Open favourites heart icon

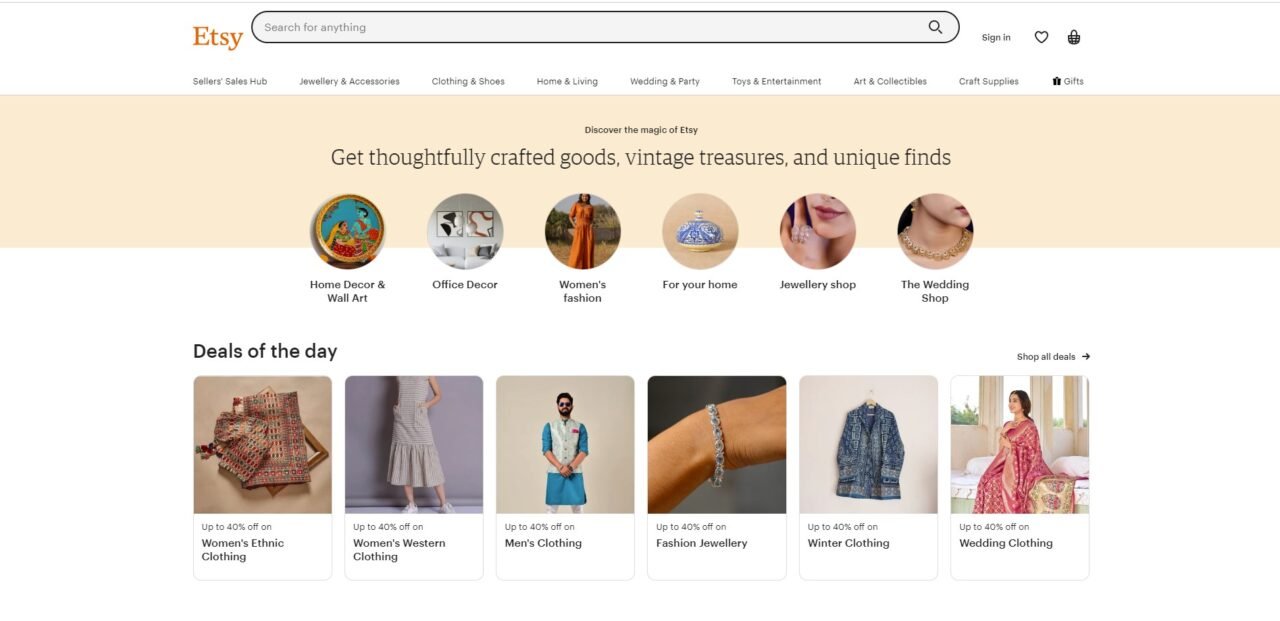1041,37
